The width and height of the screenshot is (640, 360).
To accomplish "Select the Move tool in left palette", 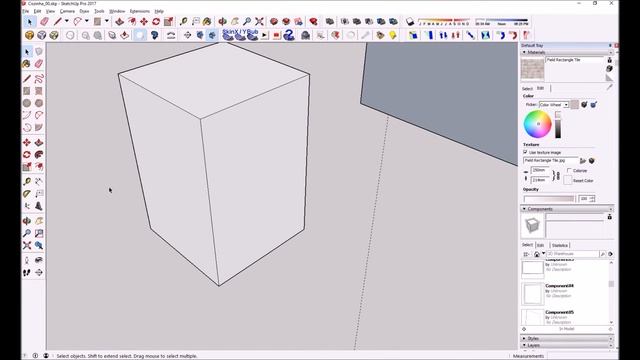I will pos(27,142).
